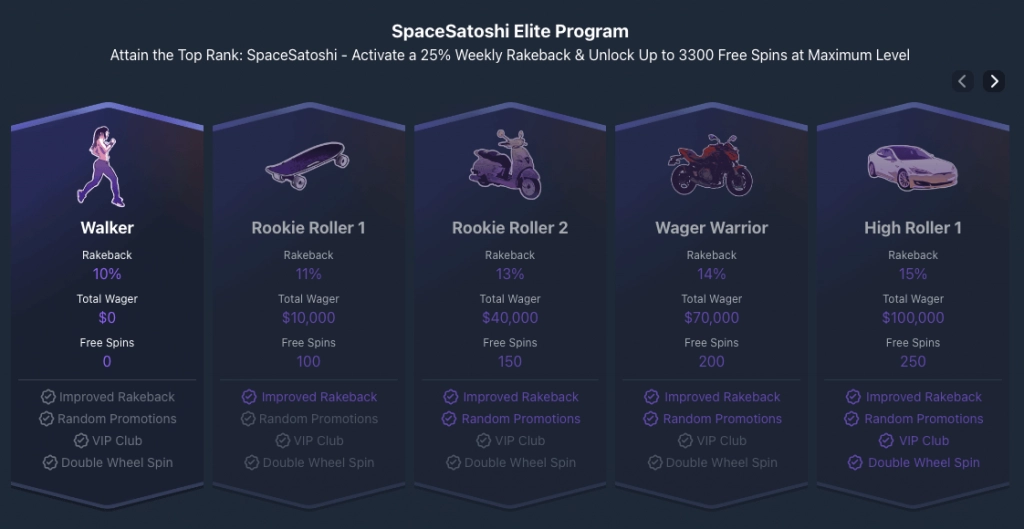This screenshot has width=1024, height=529.
Task: Open the Wager Warrior rank title
Action: [x=711, y=228]
